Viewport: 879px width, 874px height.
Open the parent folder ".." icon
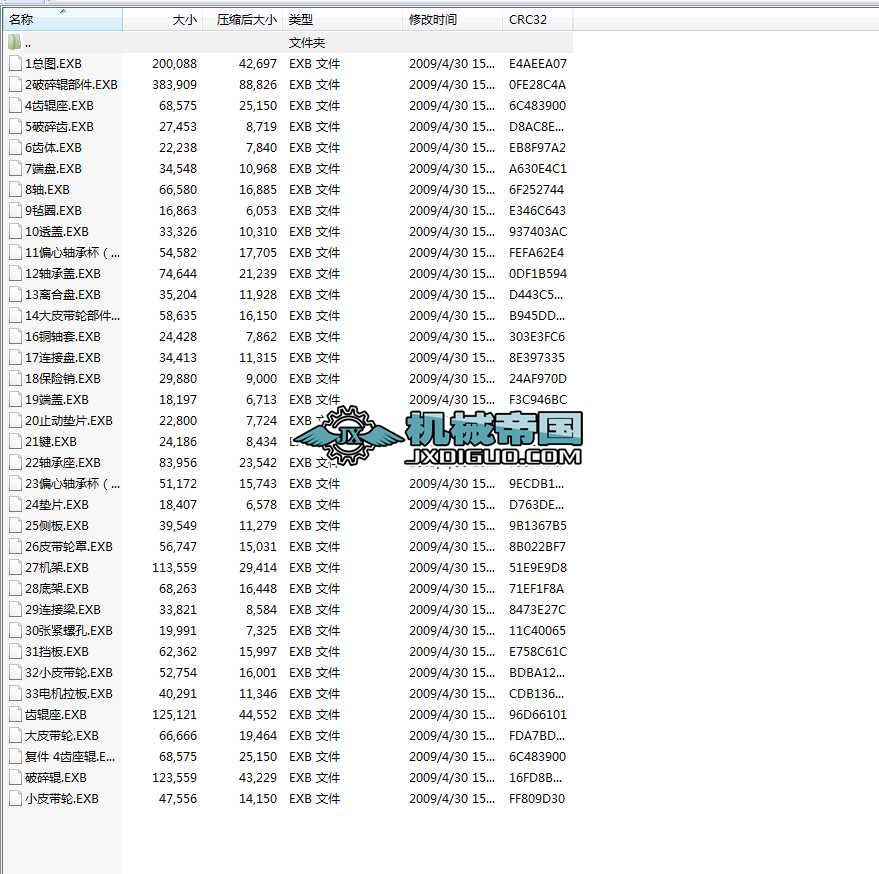[x=15, y=43]
